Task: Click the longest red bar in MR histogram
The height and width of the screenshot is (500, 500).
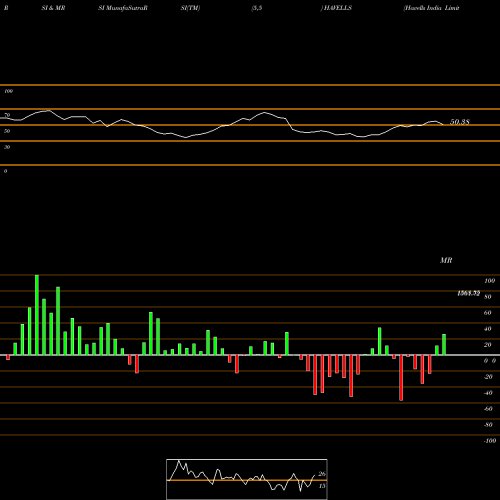Action: (401, 378)
